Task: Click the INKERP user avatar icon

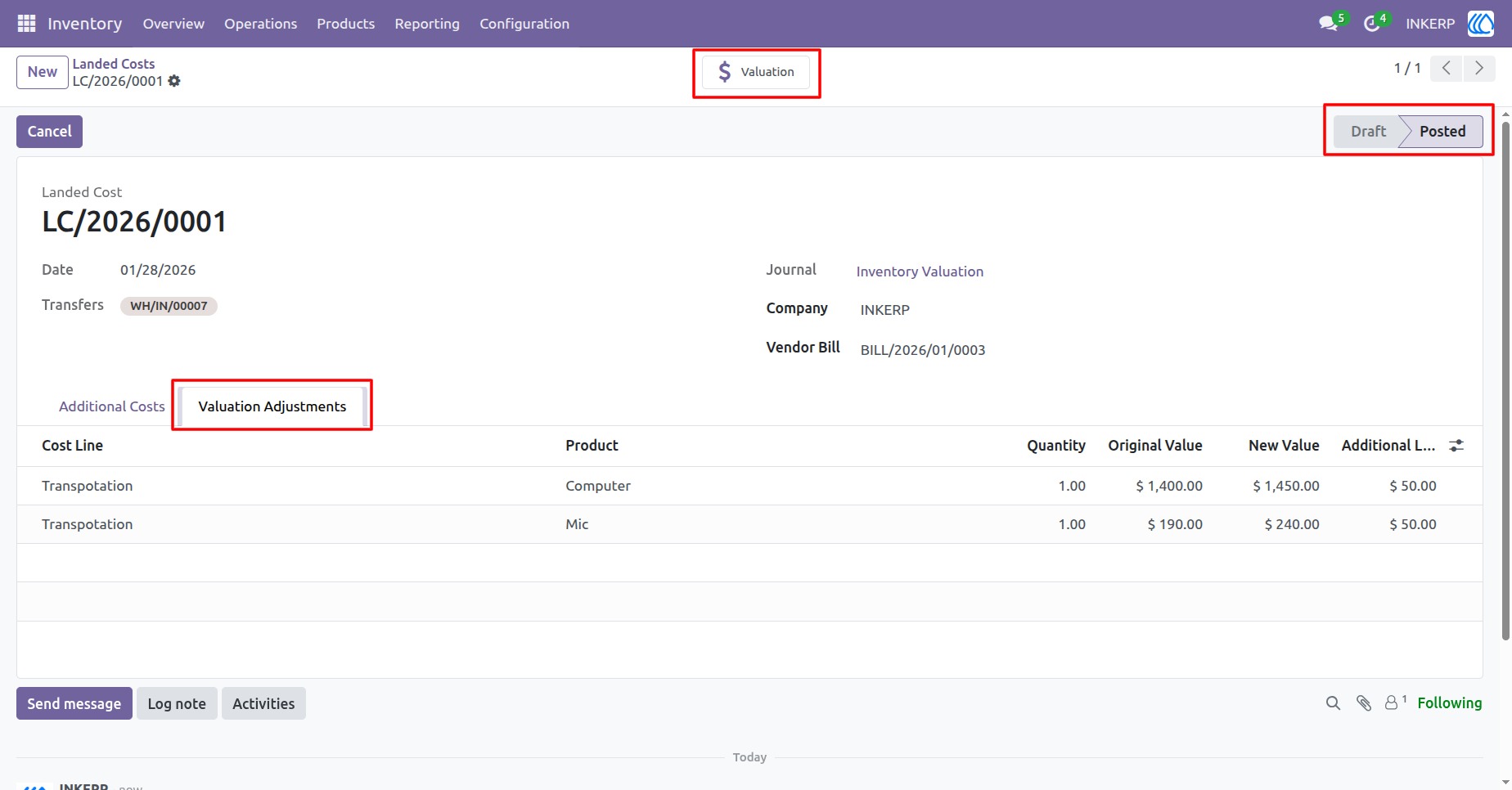Action: 1480,24
